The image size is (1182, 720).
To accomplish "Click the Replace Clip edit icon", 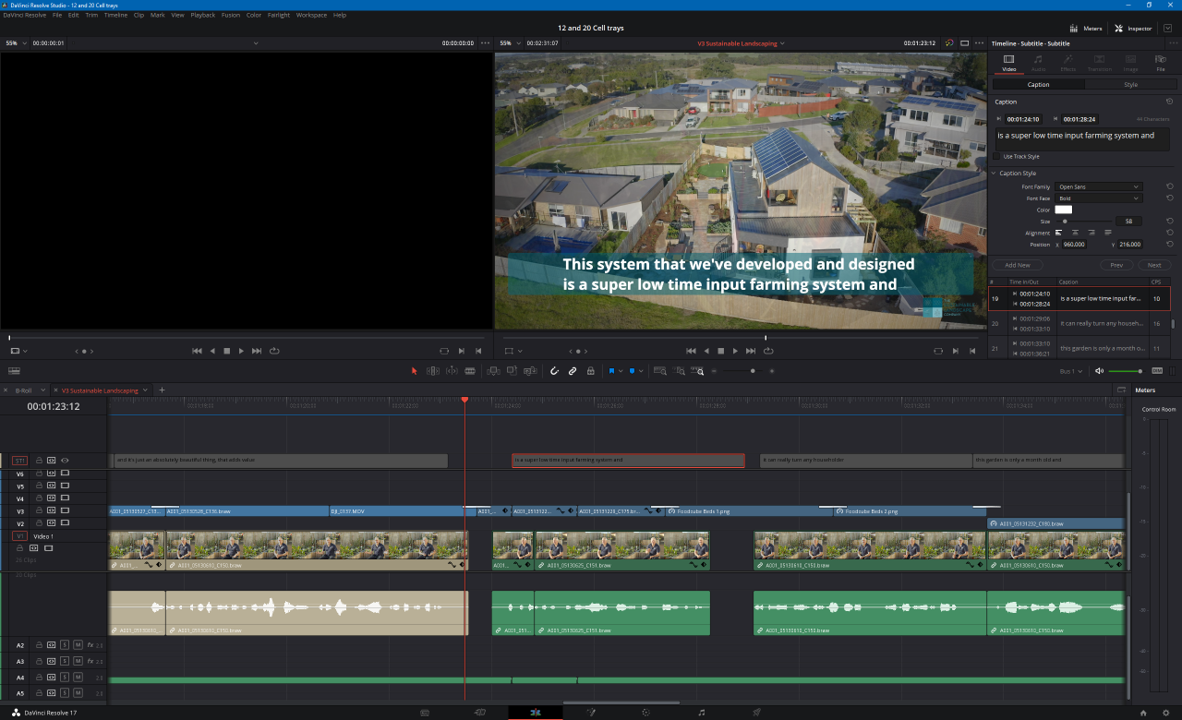I will point(531,371).
